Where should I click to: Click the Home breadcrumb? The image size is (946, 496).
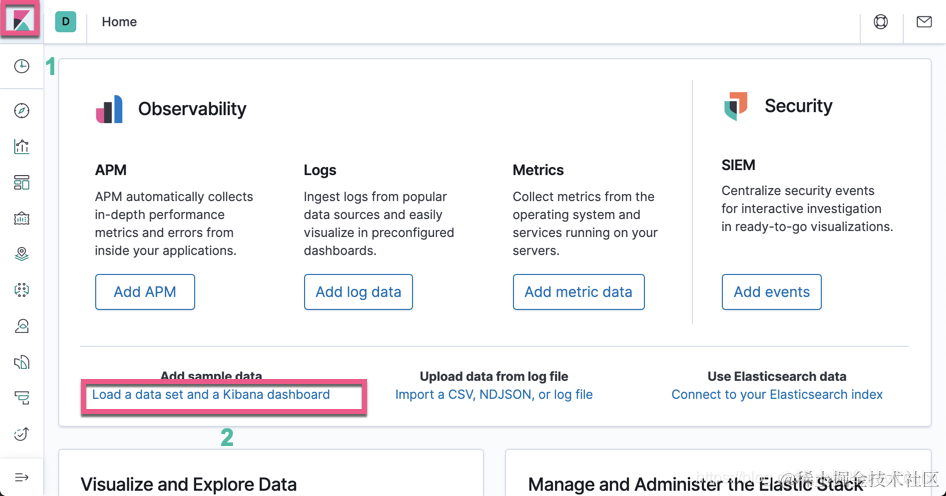[x=119, y=22]
